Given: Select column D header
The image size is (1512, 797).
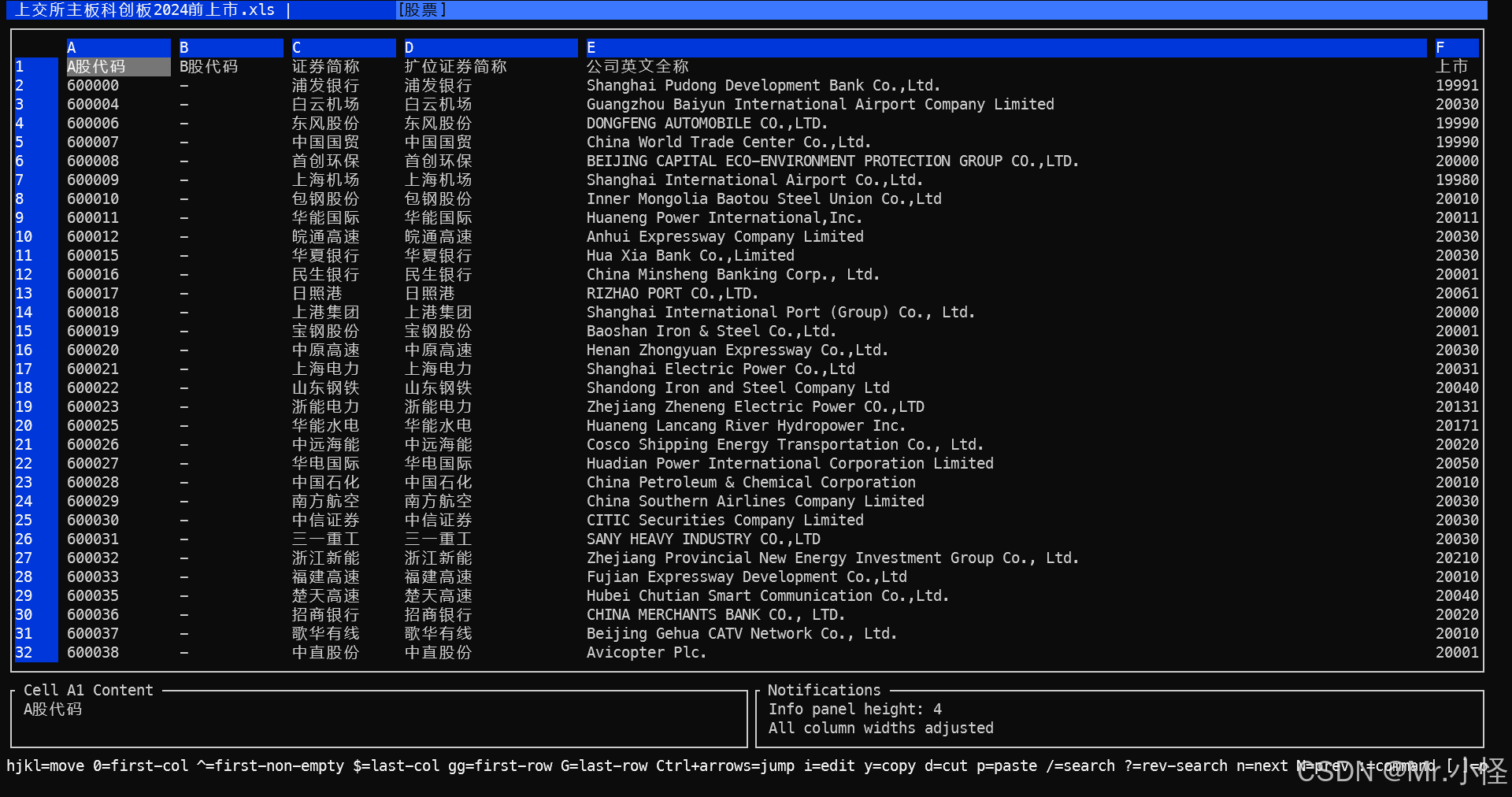Looking at the screenshot, I should point(491,47).
